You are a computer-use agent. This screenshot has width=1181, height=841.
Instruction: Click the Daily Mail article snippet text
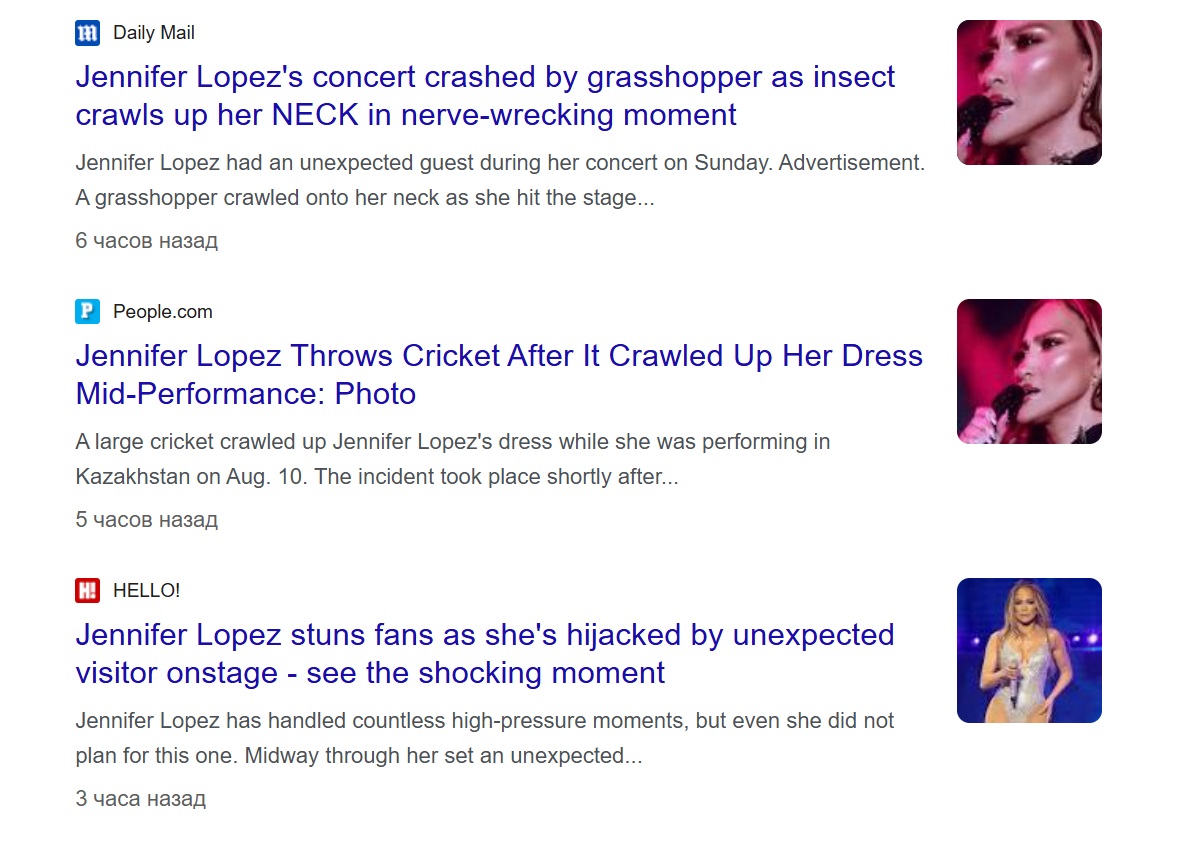[x=499, y=180]
